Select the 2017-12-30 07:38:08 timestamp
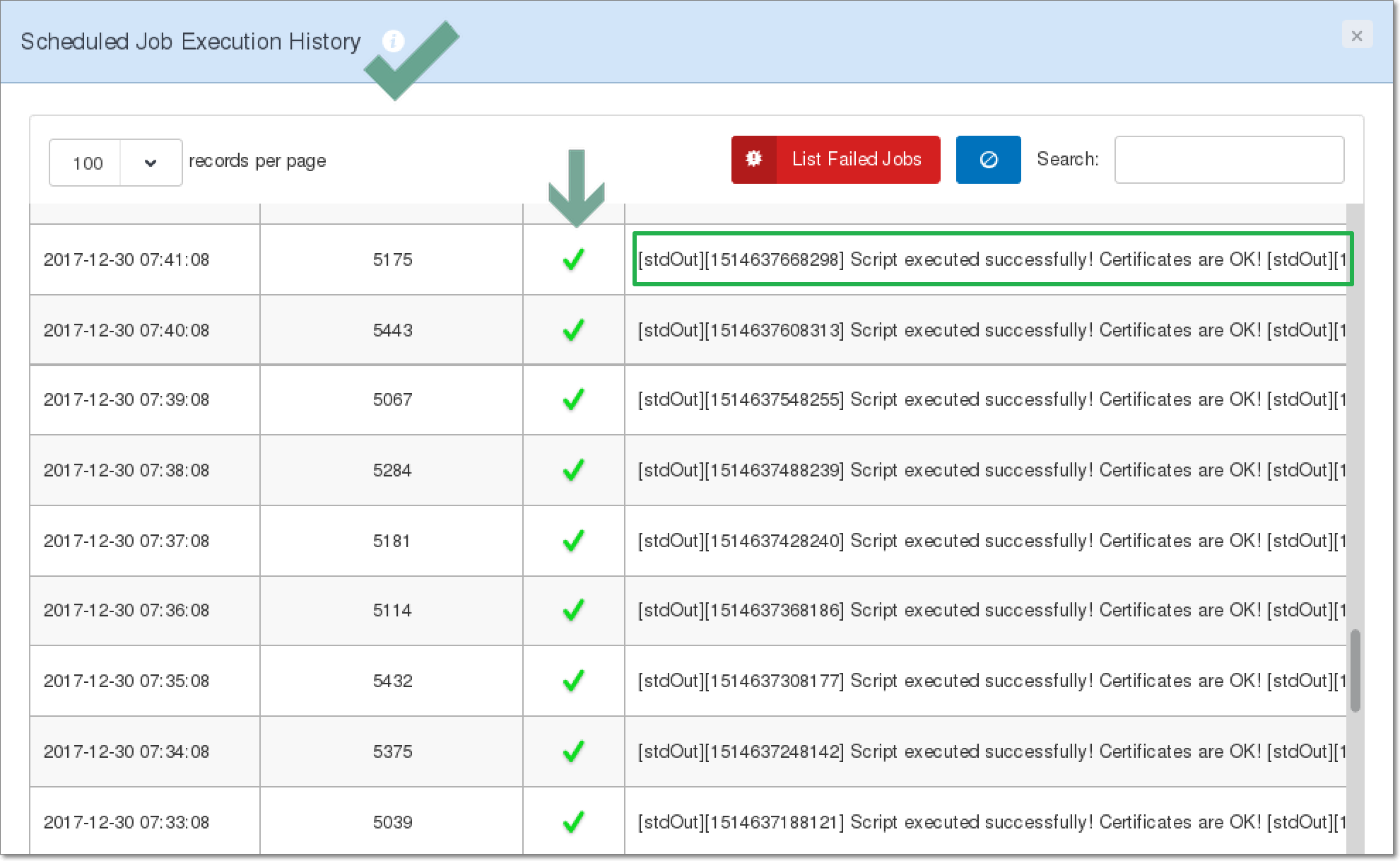The image size is (1400, 861). coord(127,470)
